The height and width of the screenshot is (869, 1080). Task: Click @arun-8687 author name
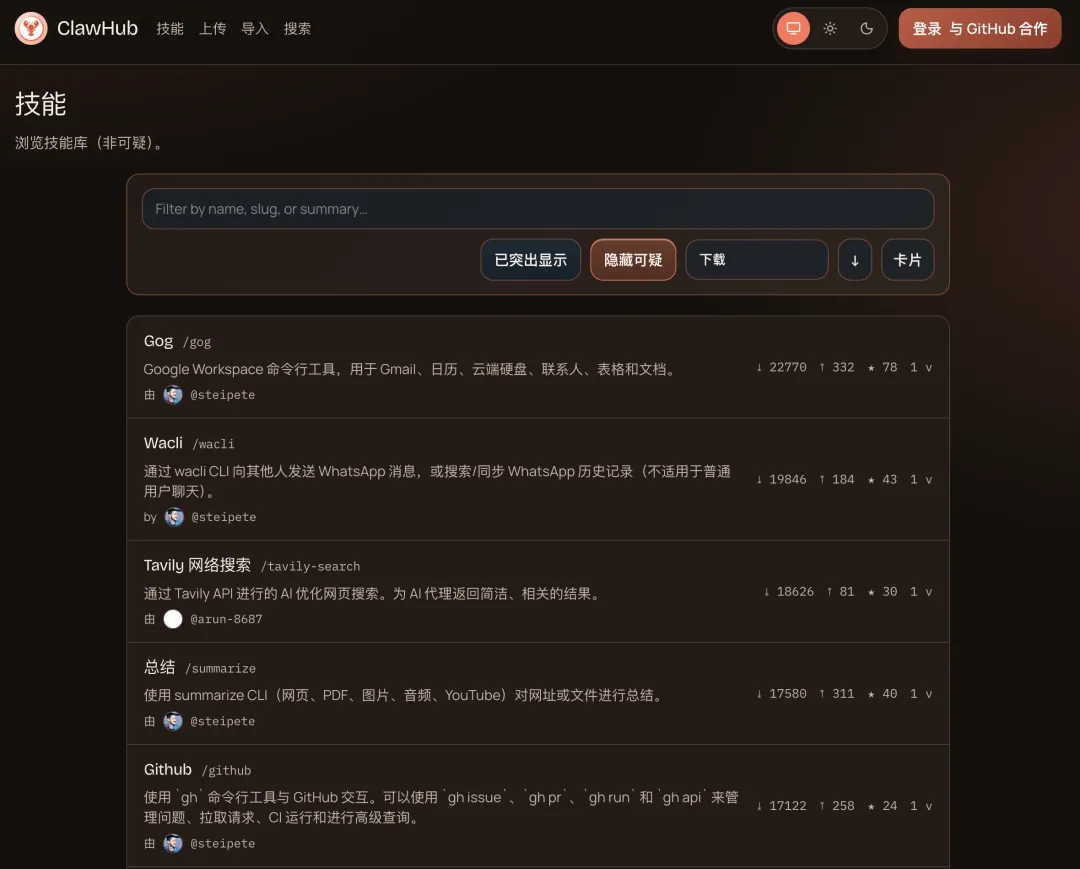226,619
